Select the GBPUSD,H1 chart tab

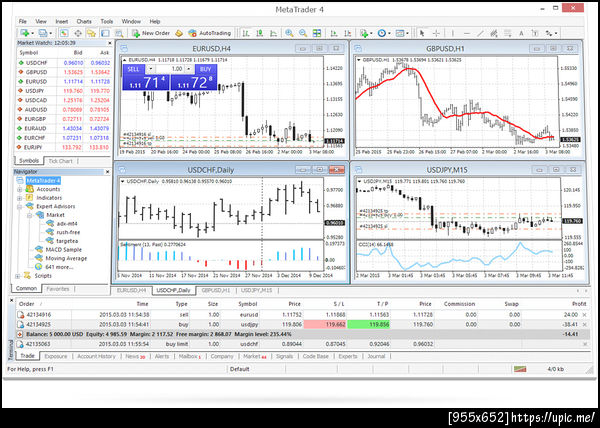216,290
